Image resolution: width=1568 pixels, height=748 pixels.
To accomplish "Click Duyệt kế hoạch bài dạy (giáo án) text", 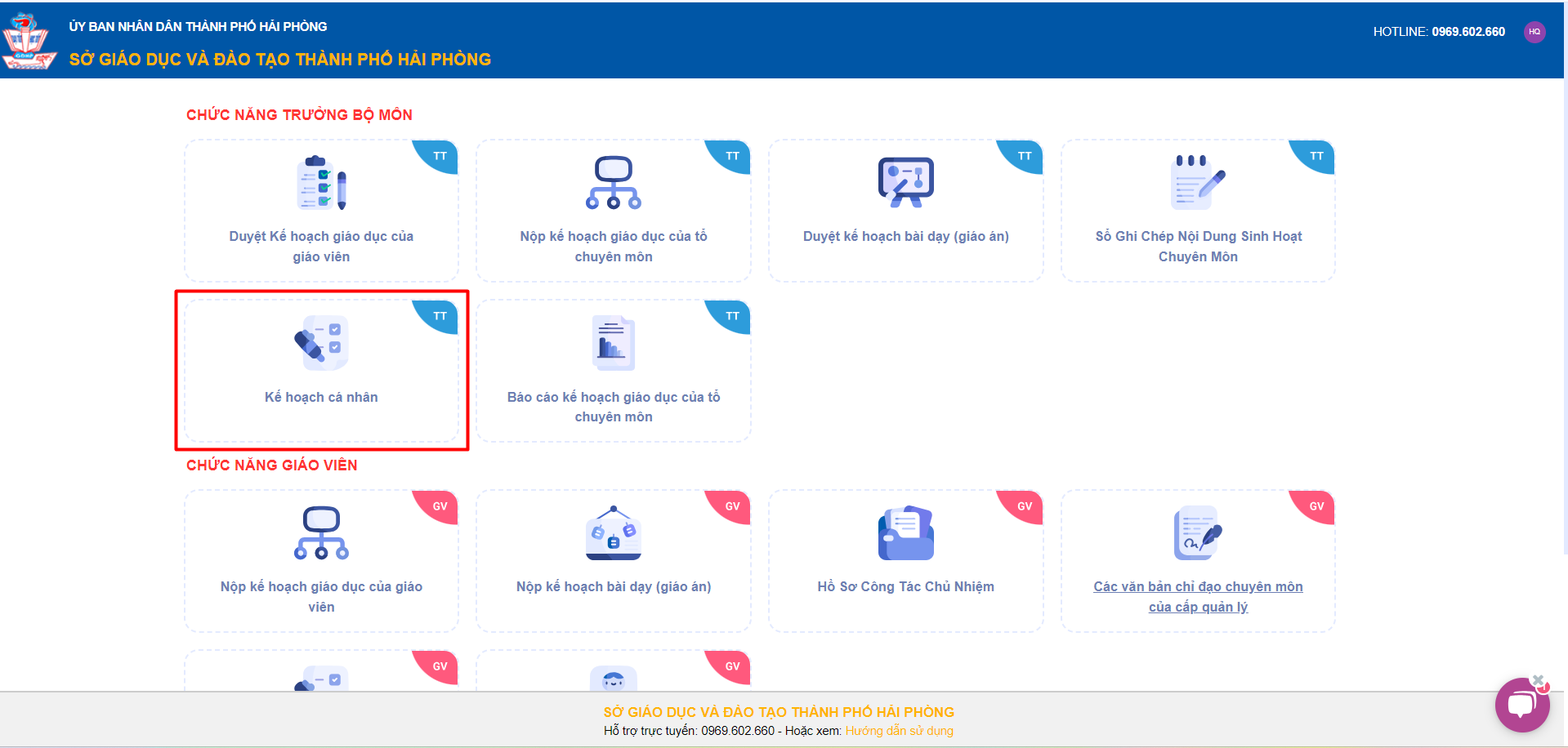I will (x=905, y=236).
